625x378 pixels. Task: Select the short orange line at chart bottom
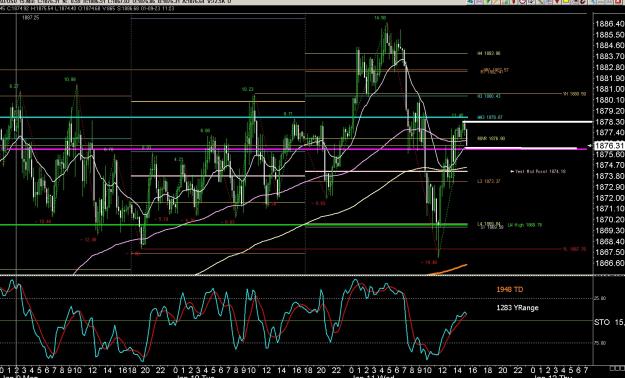pyautogui.click(x=447, y=270)
